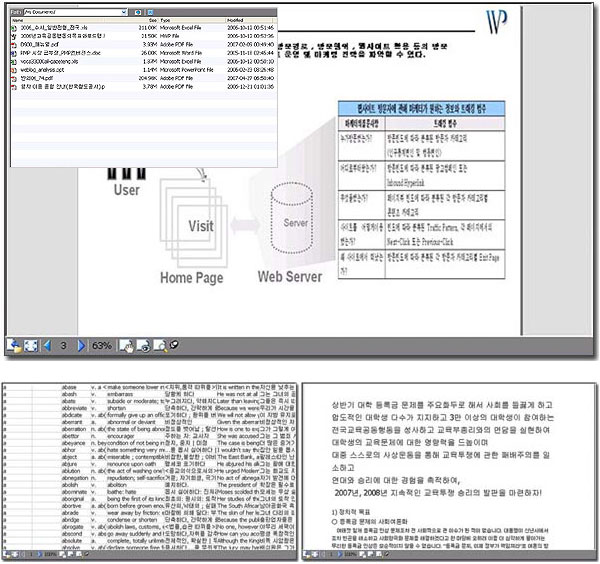The width and height of the screenshot is (600, 564).
Task: Select the Word .doc file sized 26.00K
Action: click(x=143, y=53)
